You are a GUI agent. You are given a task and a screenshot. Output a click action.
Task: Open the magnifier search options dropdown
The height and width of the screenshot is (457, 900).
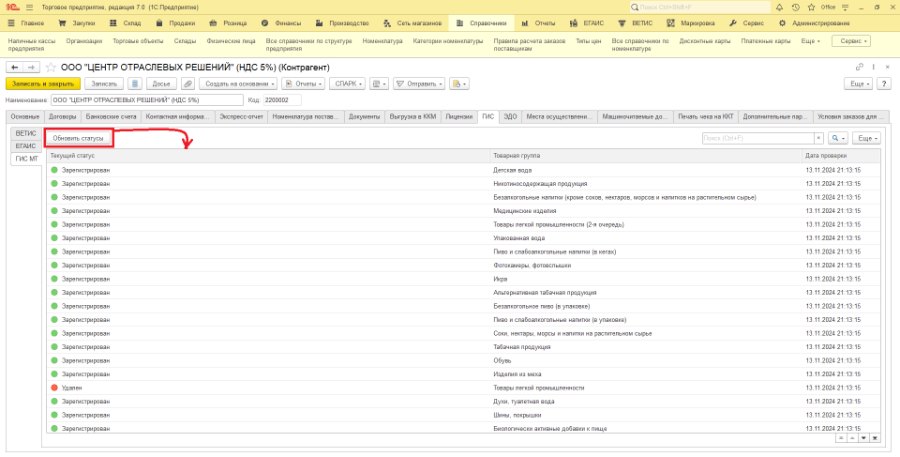[838, 138]
